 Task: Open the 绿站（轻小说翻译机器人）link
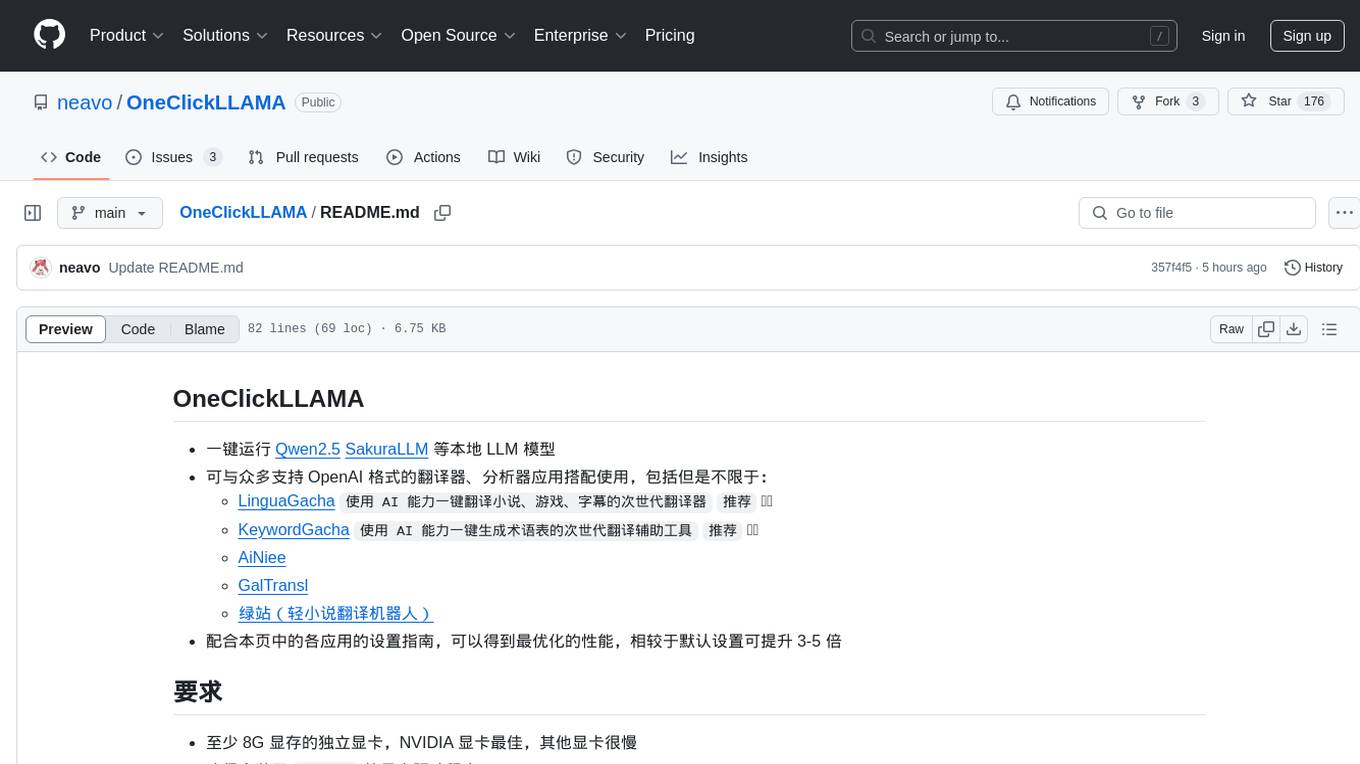point(336,614)
